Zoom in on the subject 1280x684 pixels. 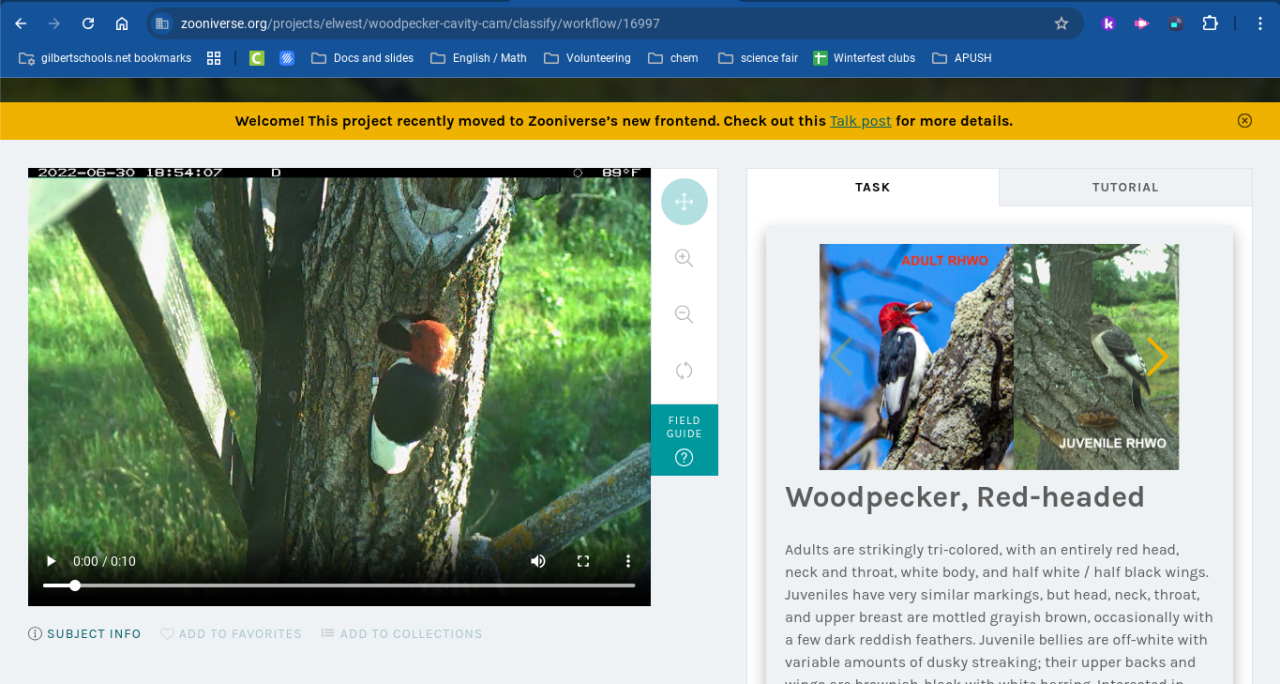point(684,258)
